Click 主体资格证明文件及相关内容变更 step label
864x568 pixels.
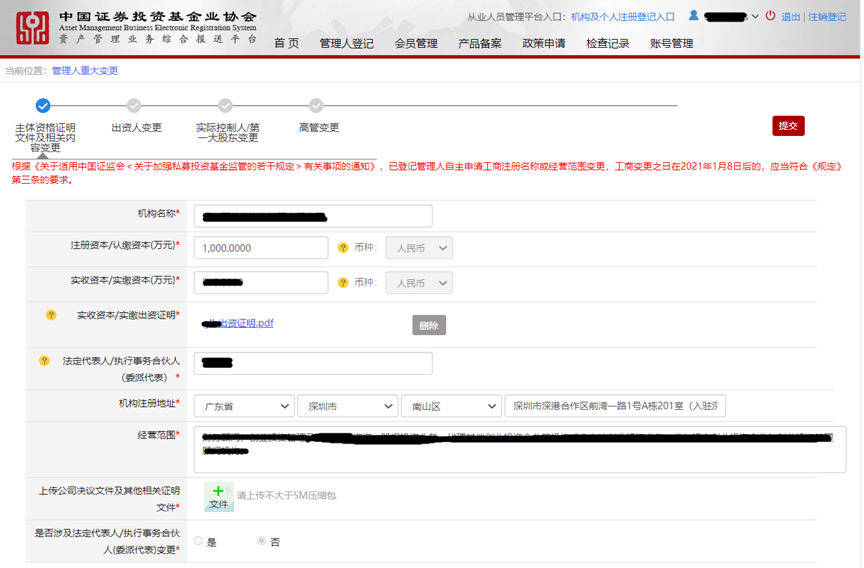pyautogui.click(x=45, y=138)
